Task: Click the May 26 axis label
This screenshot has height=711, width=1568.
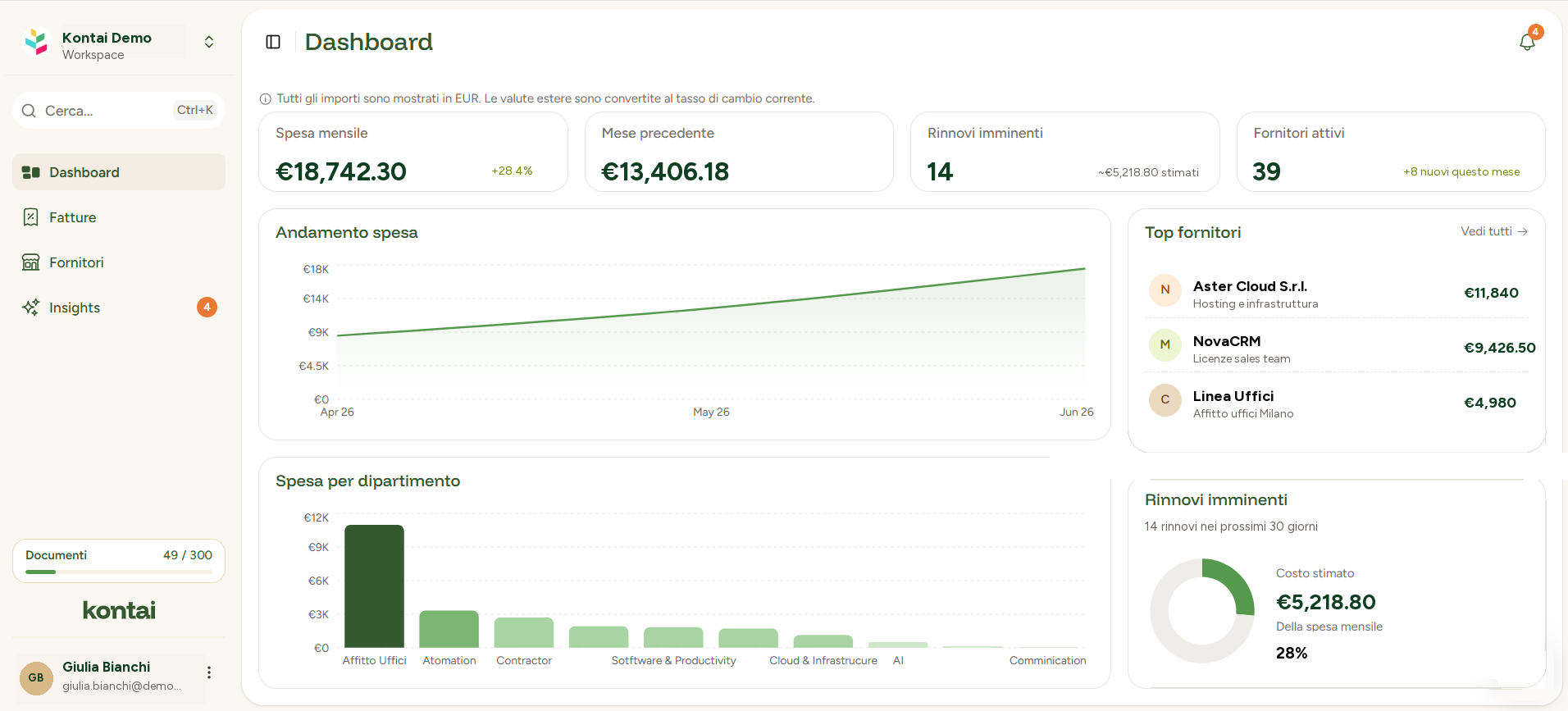Action: (x=711, y=412)
